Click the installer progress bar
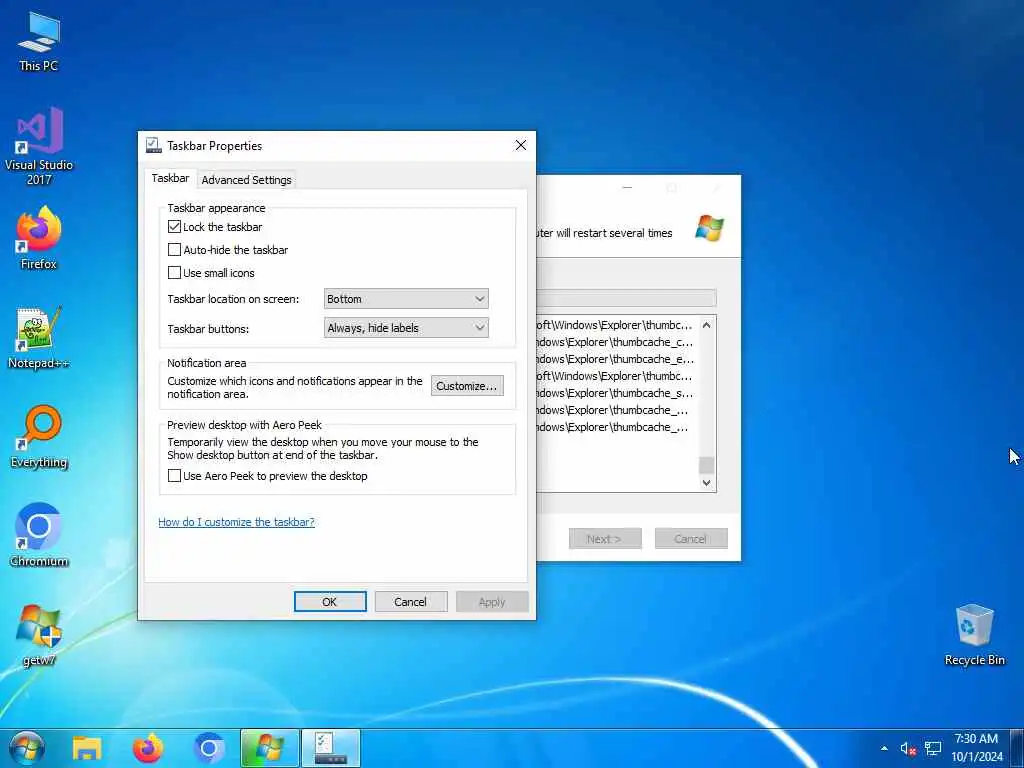The width and height of the screenshot is (1024, 768). click(626, 298)
